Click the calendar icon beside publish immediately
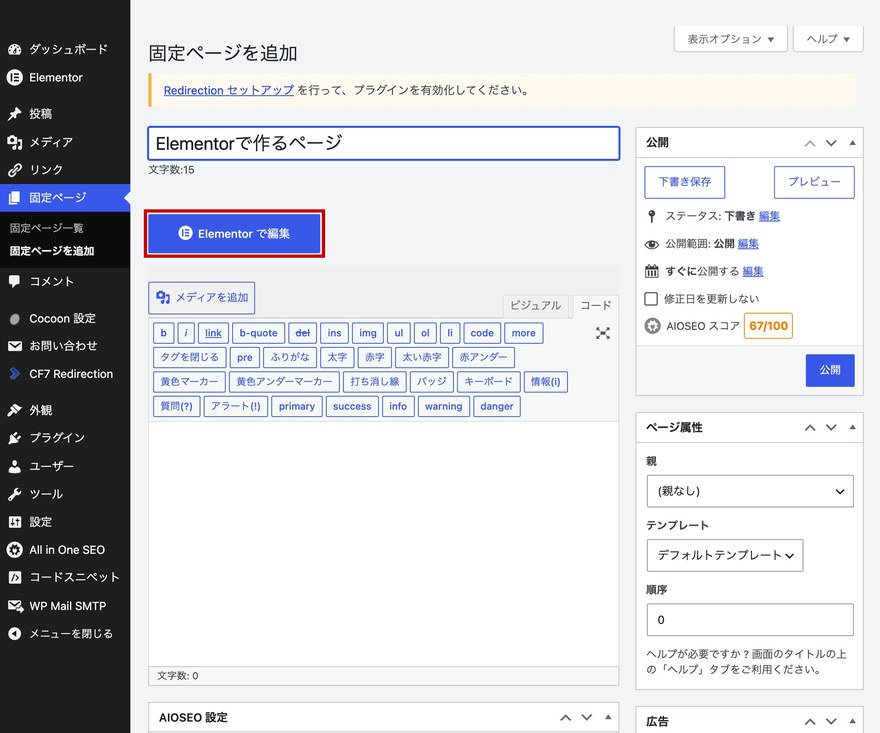The width and height of the screenshot is (880, 733). (x=652, y=272)
